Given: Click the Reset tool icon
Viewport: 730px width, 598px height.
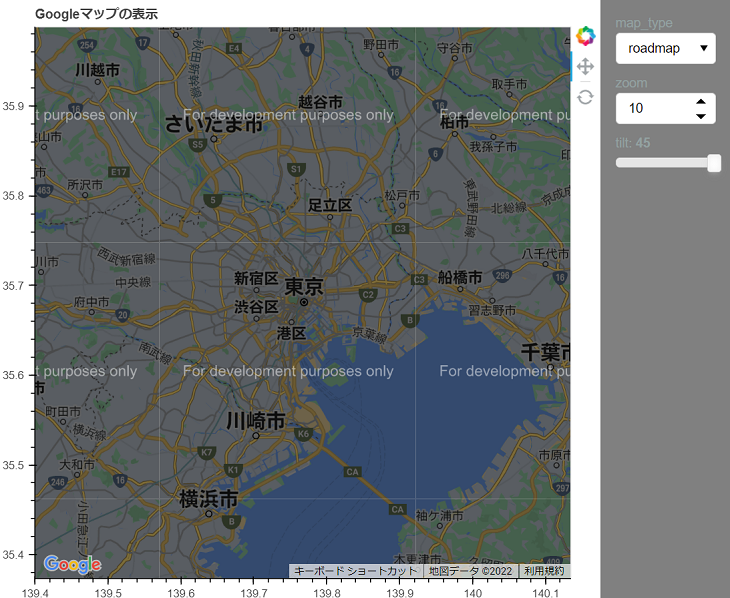Looking at the screenshot, I should pos(585,97).
